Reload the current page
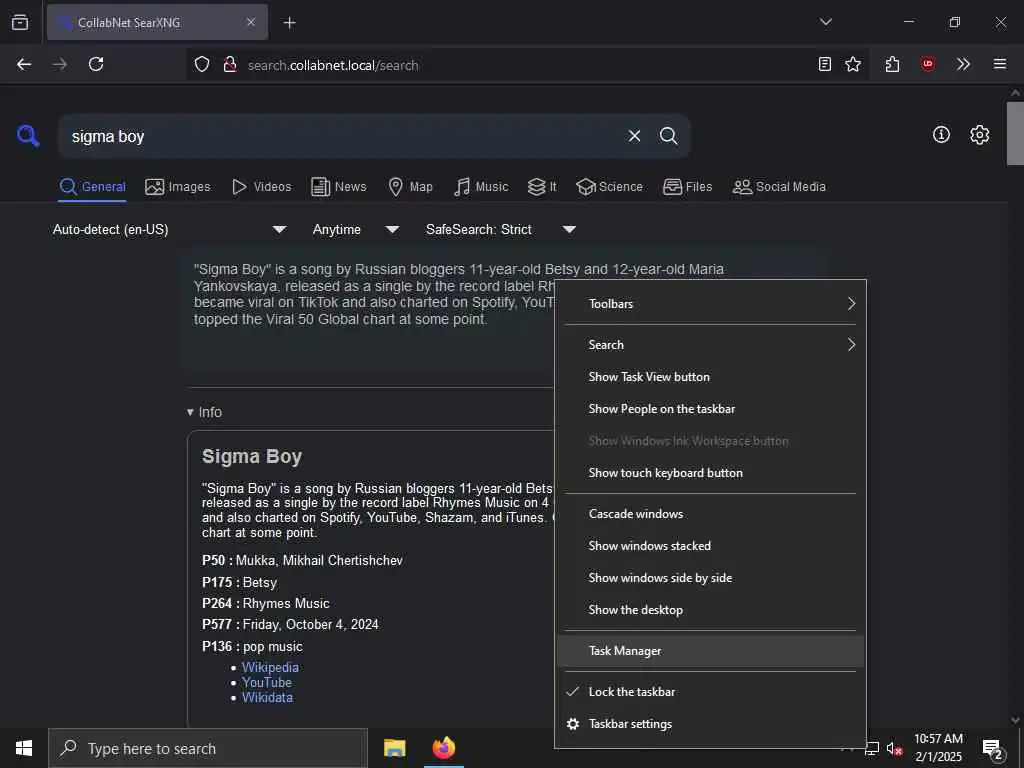 (96, 64)
